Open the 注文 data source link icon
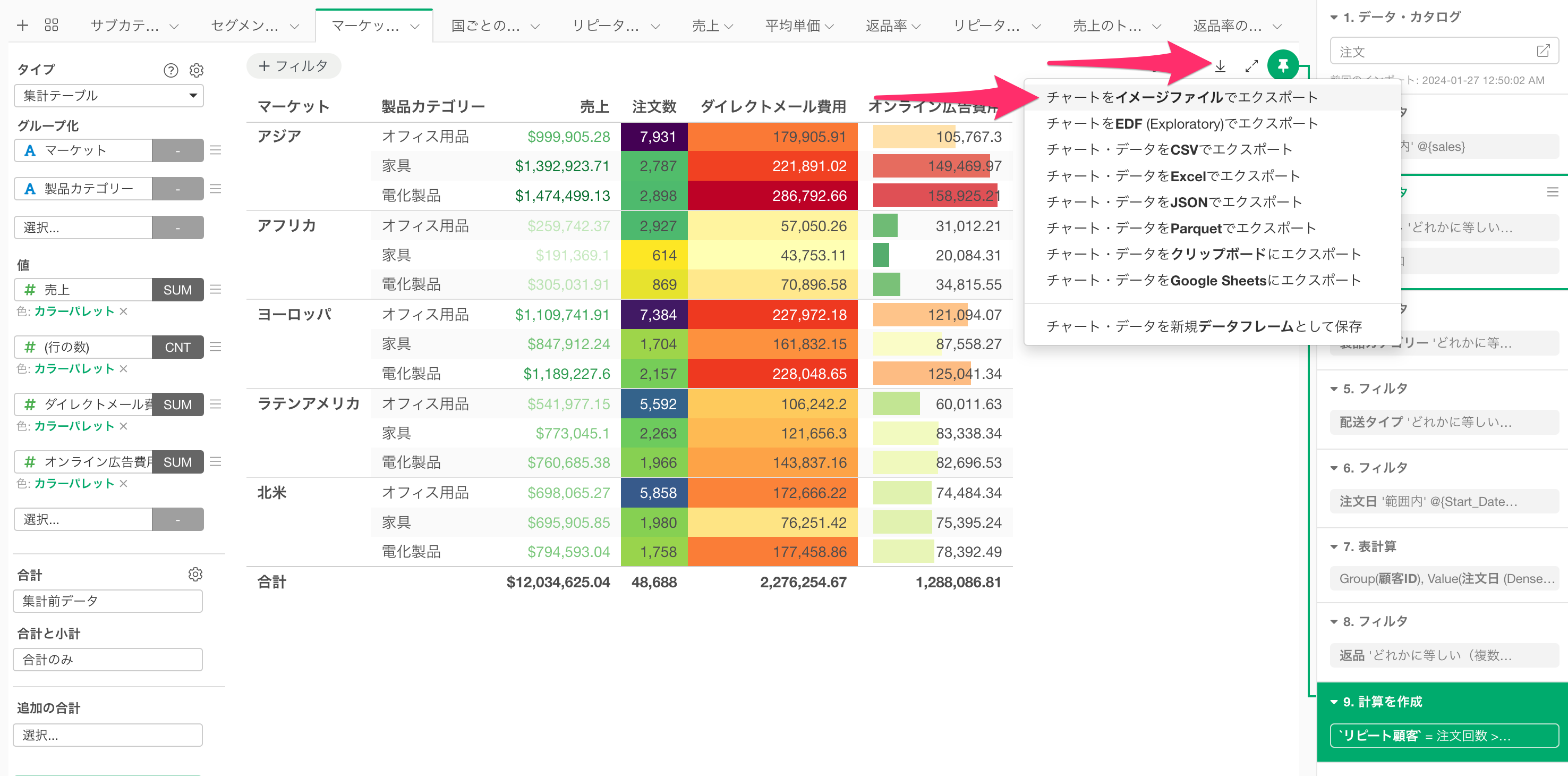1568x776 pixels. (1543, 51)
